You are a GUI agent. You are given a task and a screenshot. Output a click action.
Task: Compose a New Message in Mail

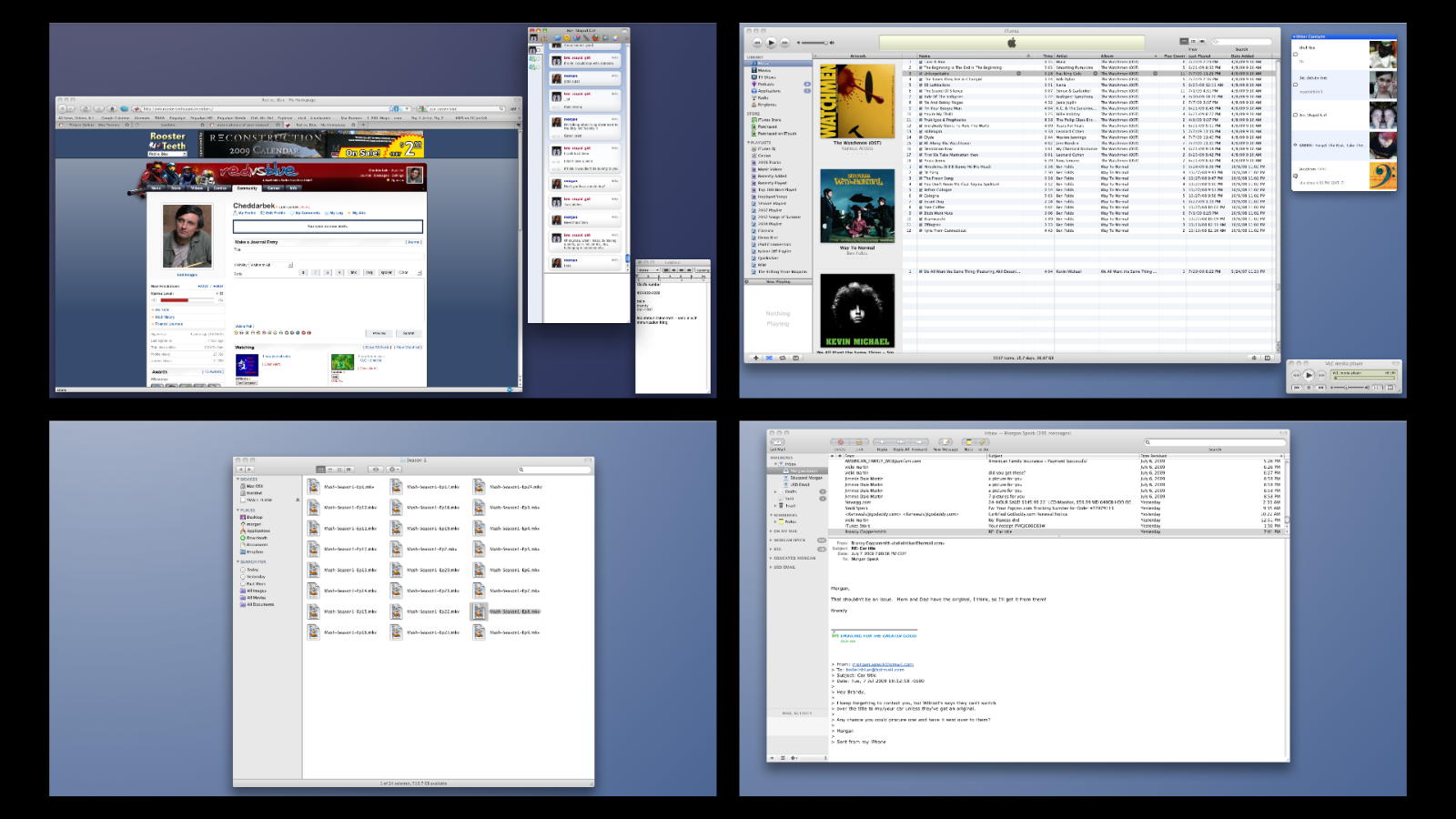[945, 442]
